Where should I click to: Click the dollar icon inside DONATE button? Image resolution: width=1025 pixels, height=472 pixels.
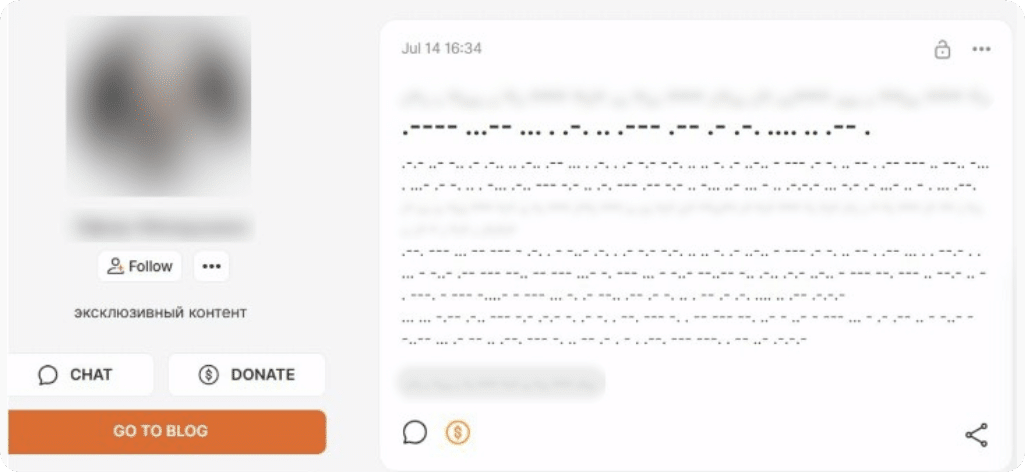[x=209, y=375]
